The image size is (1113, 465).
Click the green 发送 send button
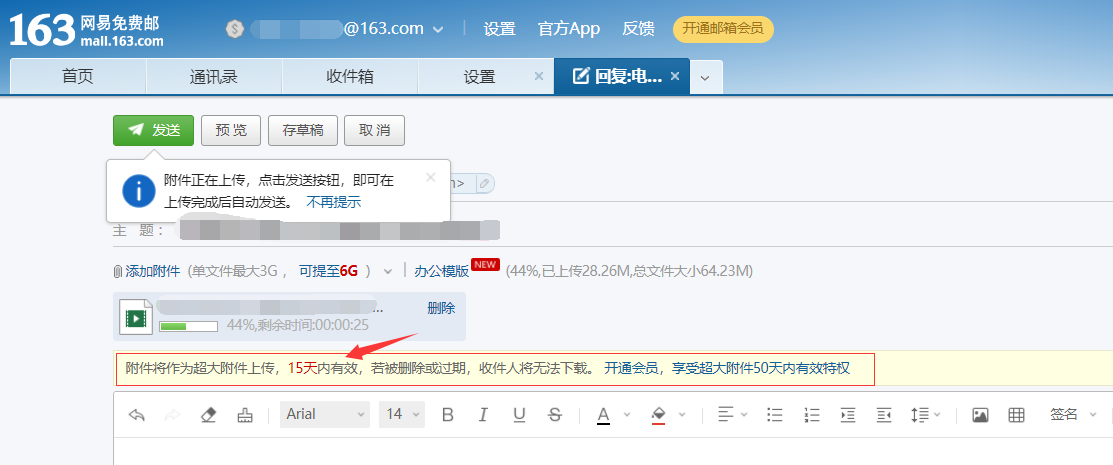153,131
